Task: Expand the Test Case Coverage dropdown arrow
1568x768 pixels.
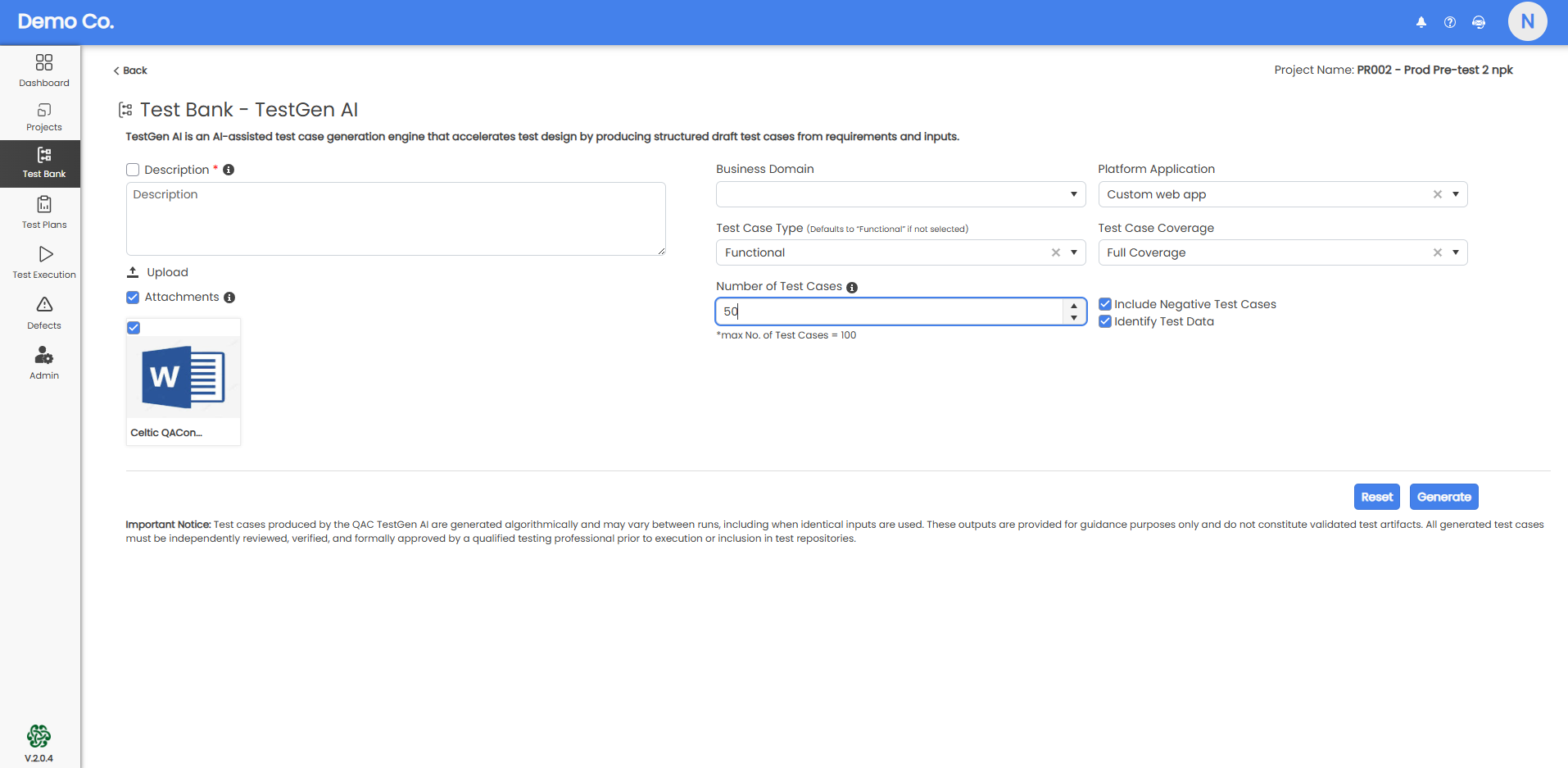Action: [1456, 252]
